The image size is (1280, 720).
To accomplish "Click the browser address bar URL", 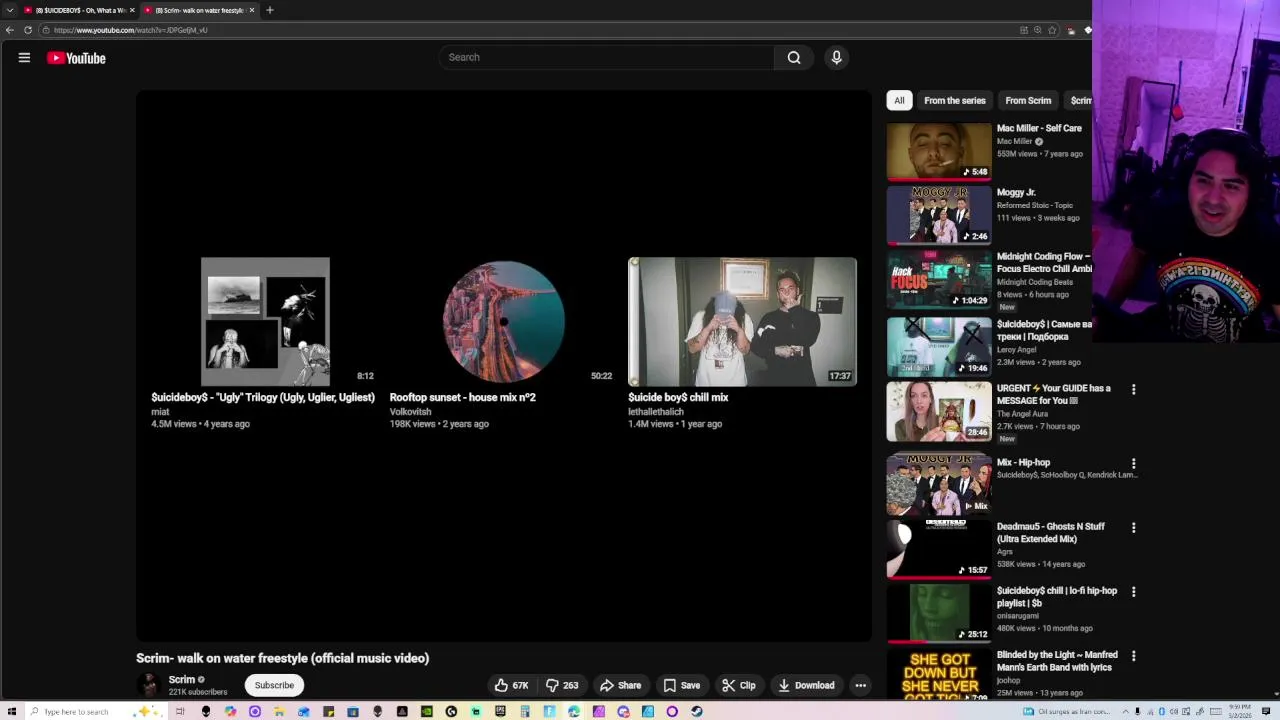I will (x=130, y=30).
